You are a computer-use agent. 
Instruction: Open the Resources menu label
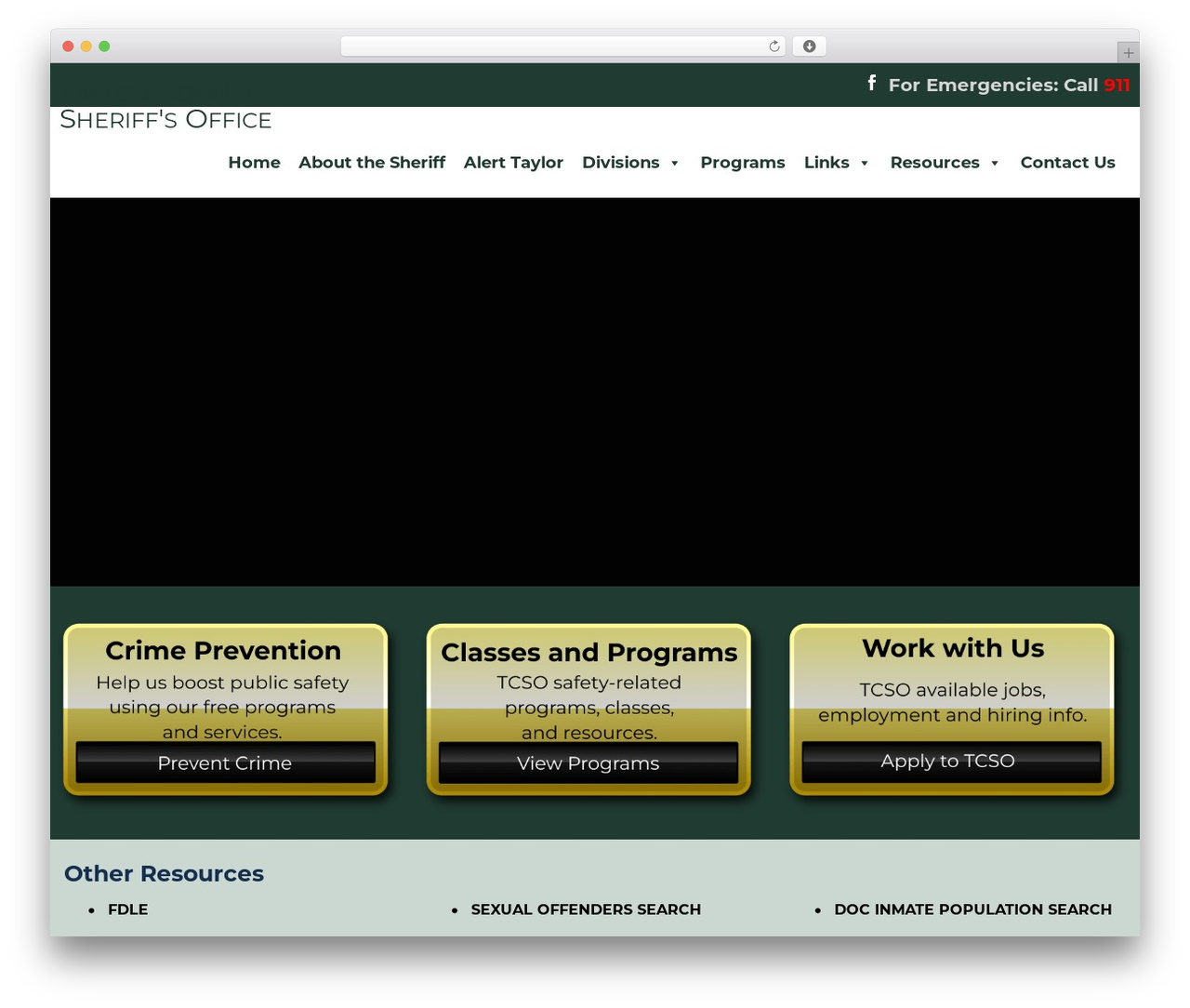(934, 163)
